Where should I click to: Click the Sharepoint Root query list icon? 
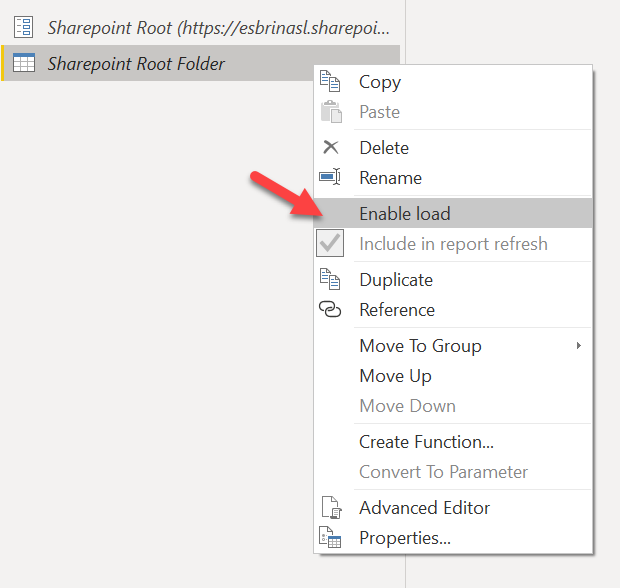(x=25, y=28)
